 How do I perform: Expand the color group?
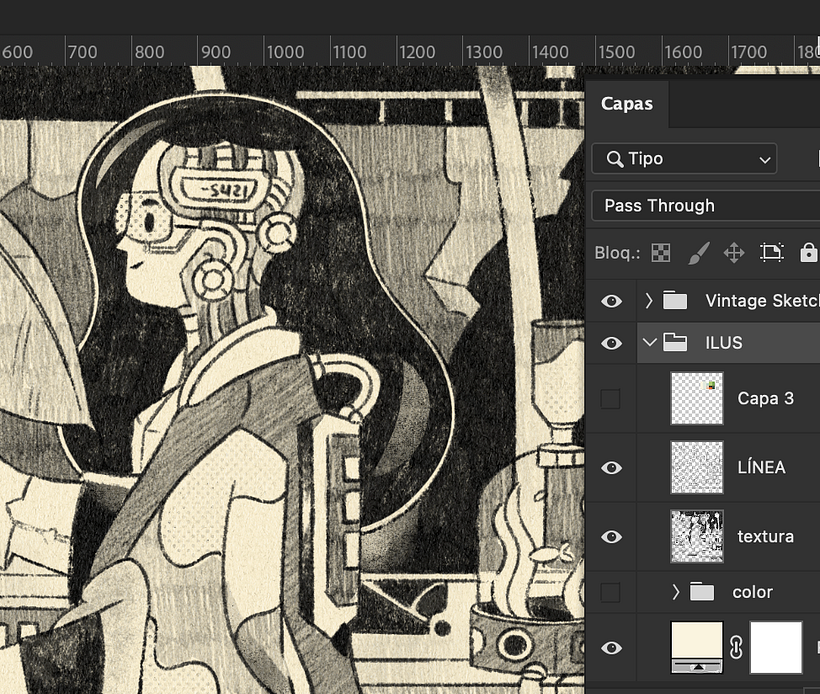676,592
